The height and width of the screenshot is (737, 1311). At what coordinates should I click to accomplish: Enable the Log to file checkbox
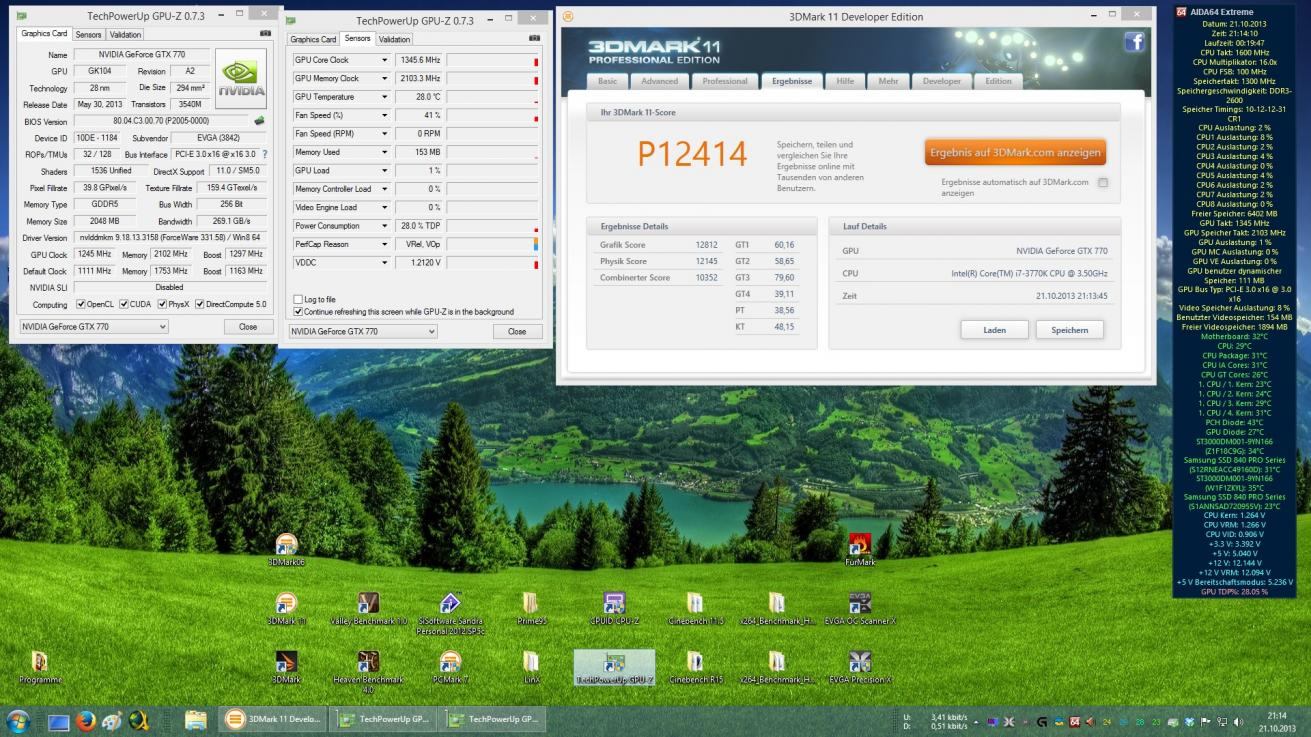(298, 299)
